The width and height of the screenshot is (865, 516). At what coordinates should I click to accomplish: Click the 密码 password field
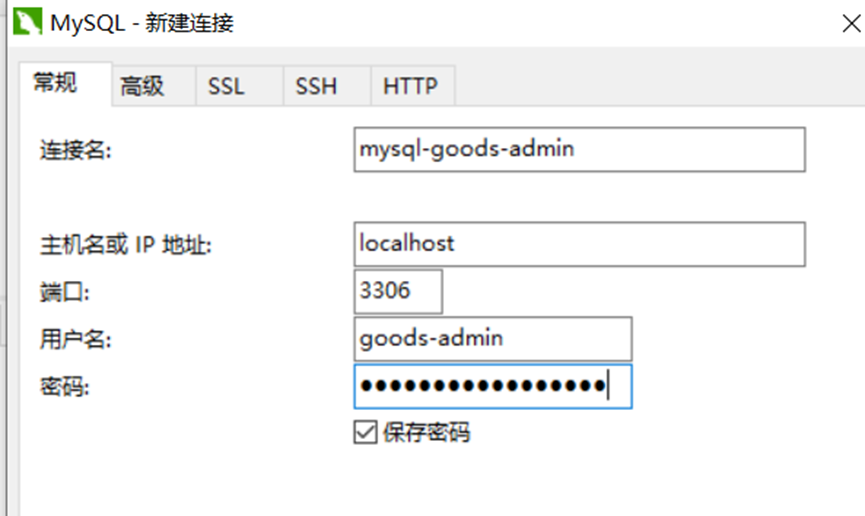pyautogui.click(x=493, y=386)
